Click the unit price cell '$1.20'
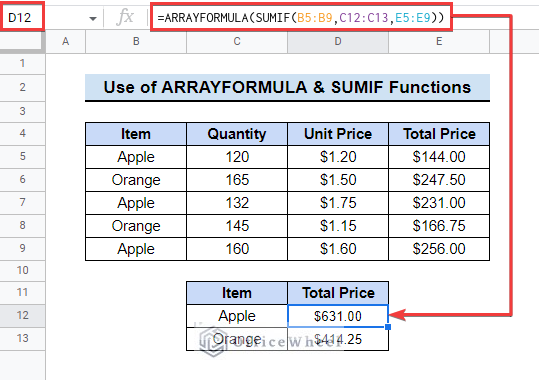This screenshot has height=380, width=539. click(338, 157)
